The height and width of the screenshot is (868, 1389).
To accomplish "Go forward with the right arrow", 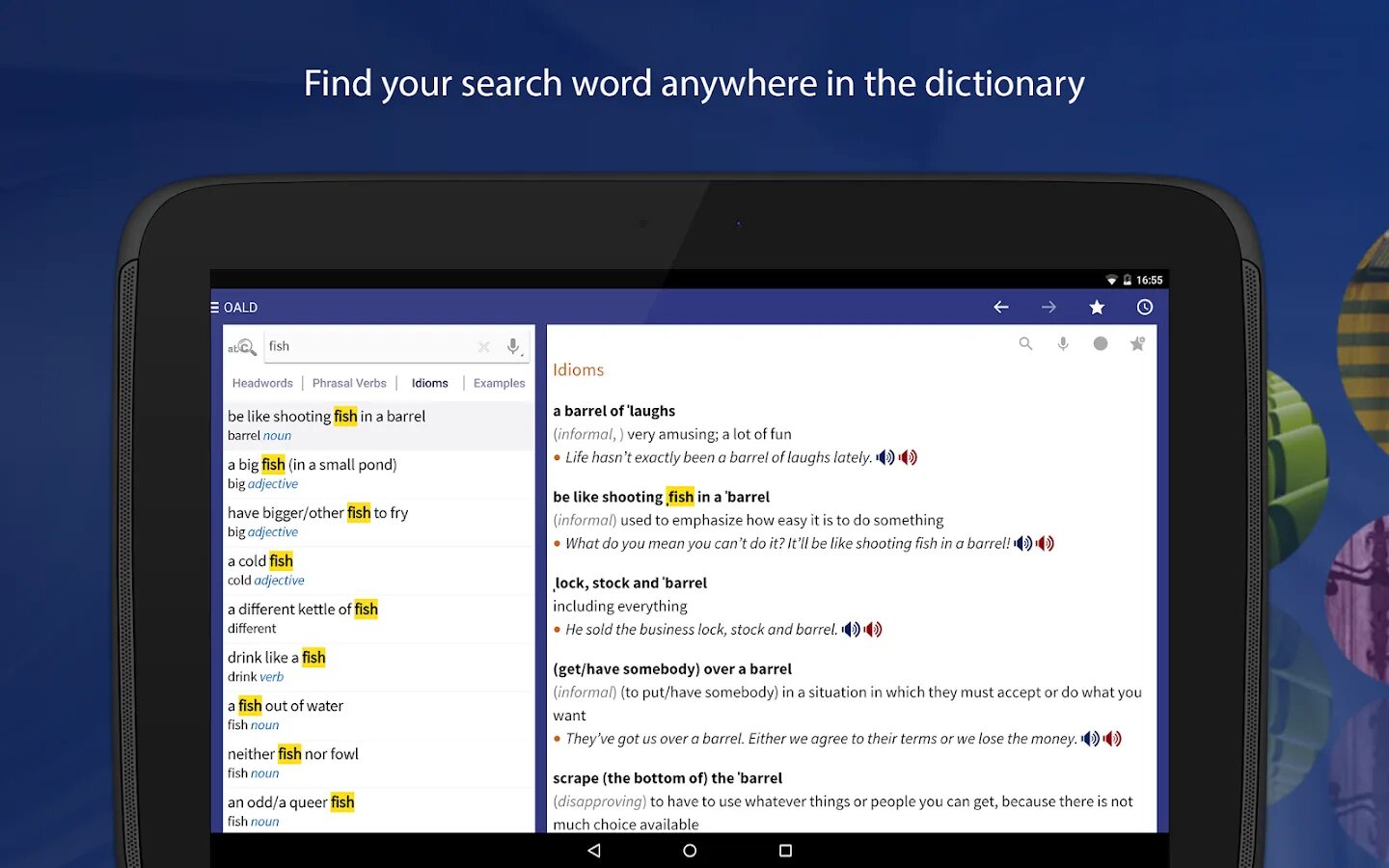I will coord(1049,308).
